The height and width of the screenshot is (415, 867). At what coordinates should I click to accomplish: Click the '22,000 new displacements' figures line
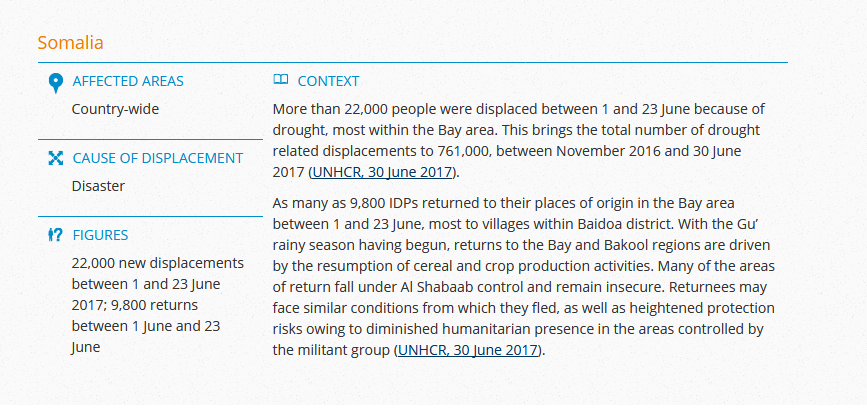coord(158,263)
